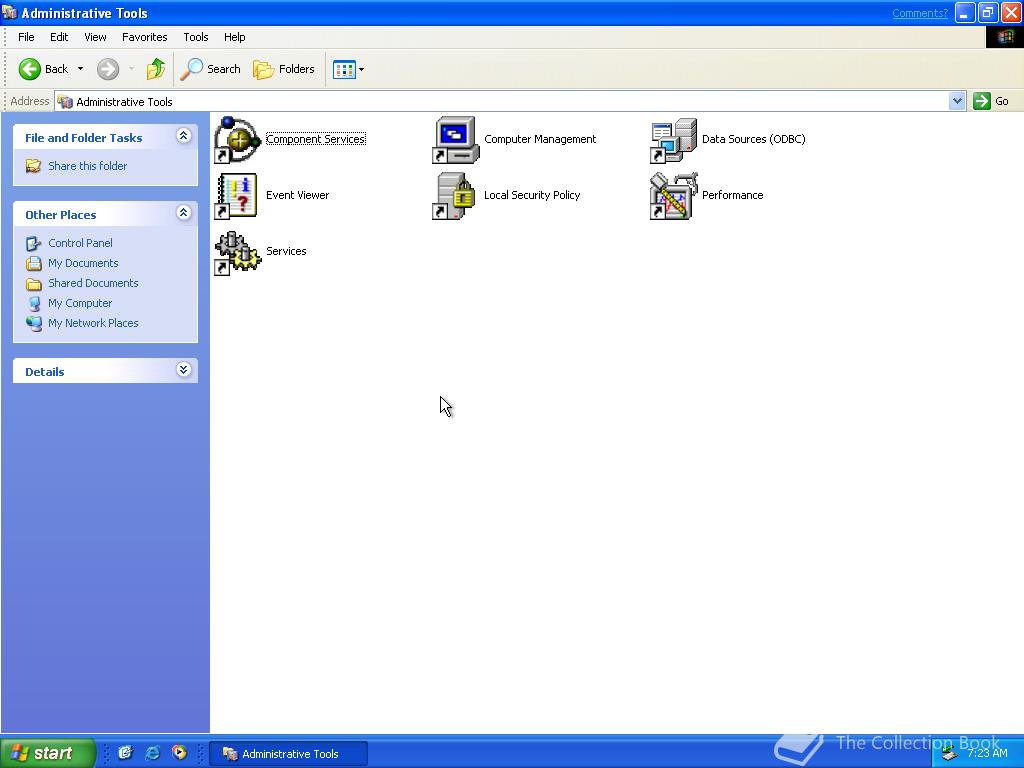The height and width of the screenshot is (768, 1024).
Task: Select the Local Security Policy label text
Action: tap(532, 195)
